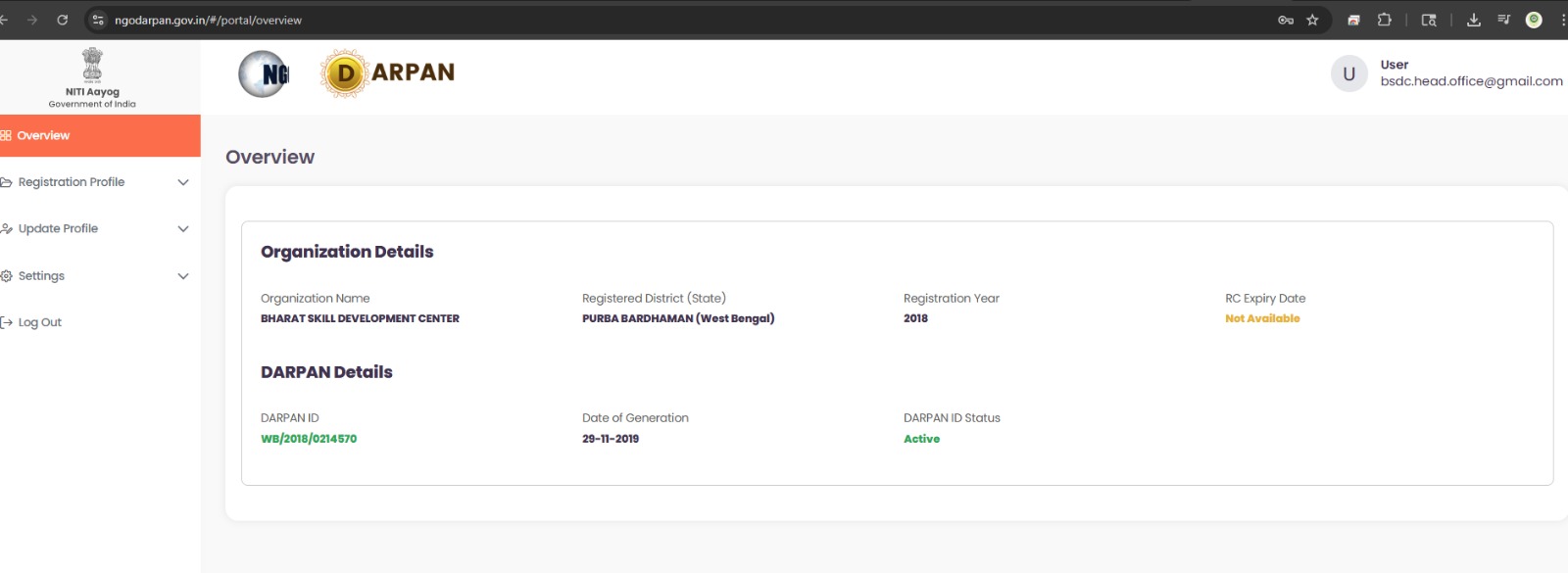Click the browser forward arrow
This screenshot has height=573, width=1568.
(32, 20)
